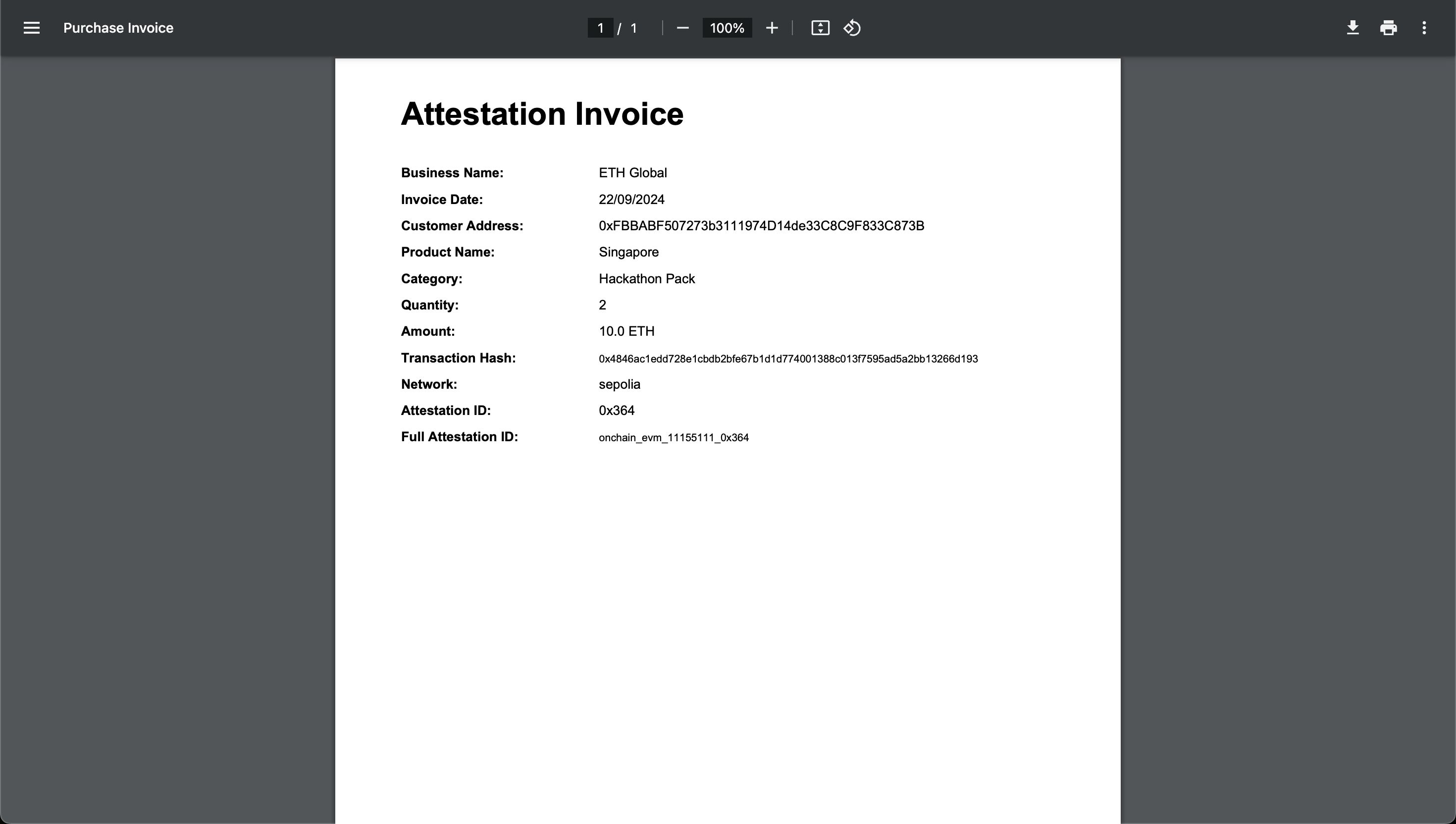
Task: Click the history/rotate icon
Action: pos(852,28)
